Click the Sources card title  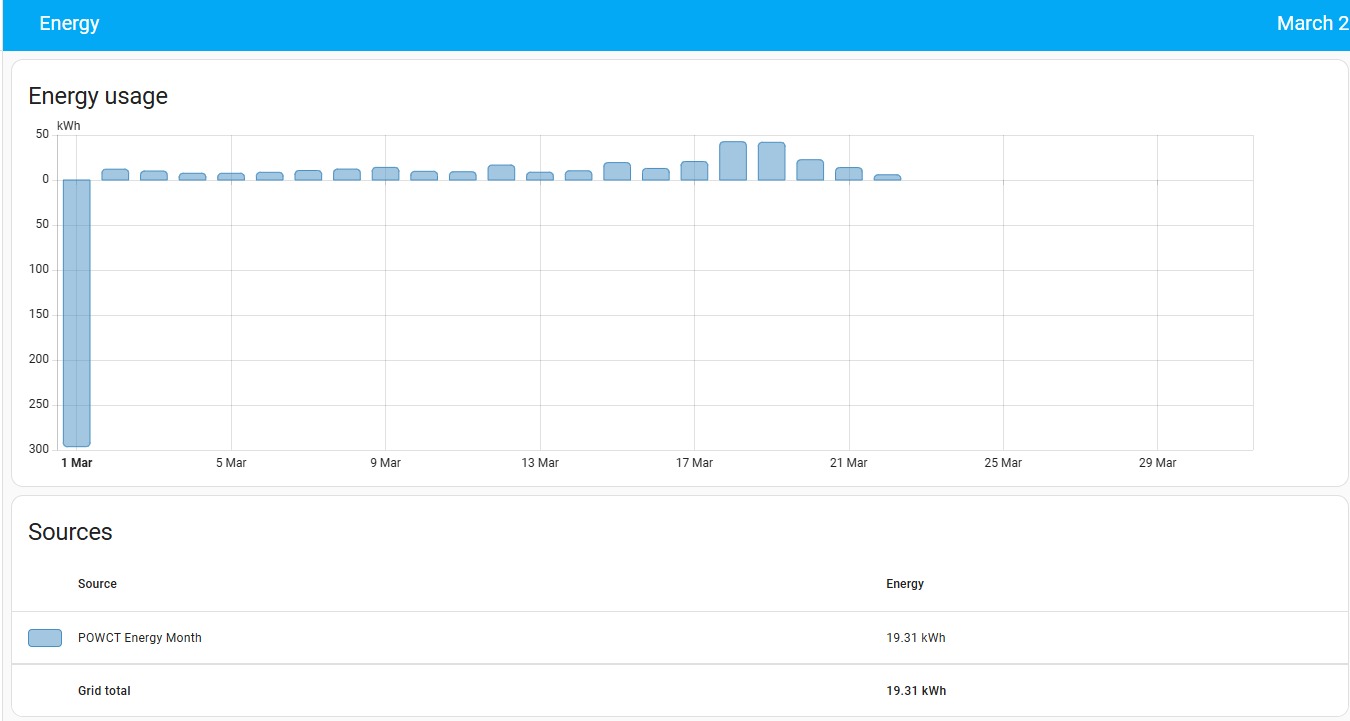(70, 532)
